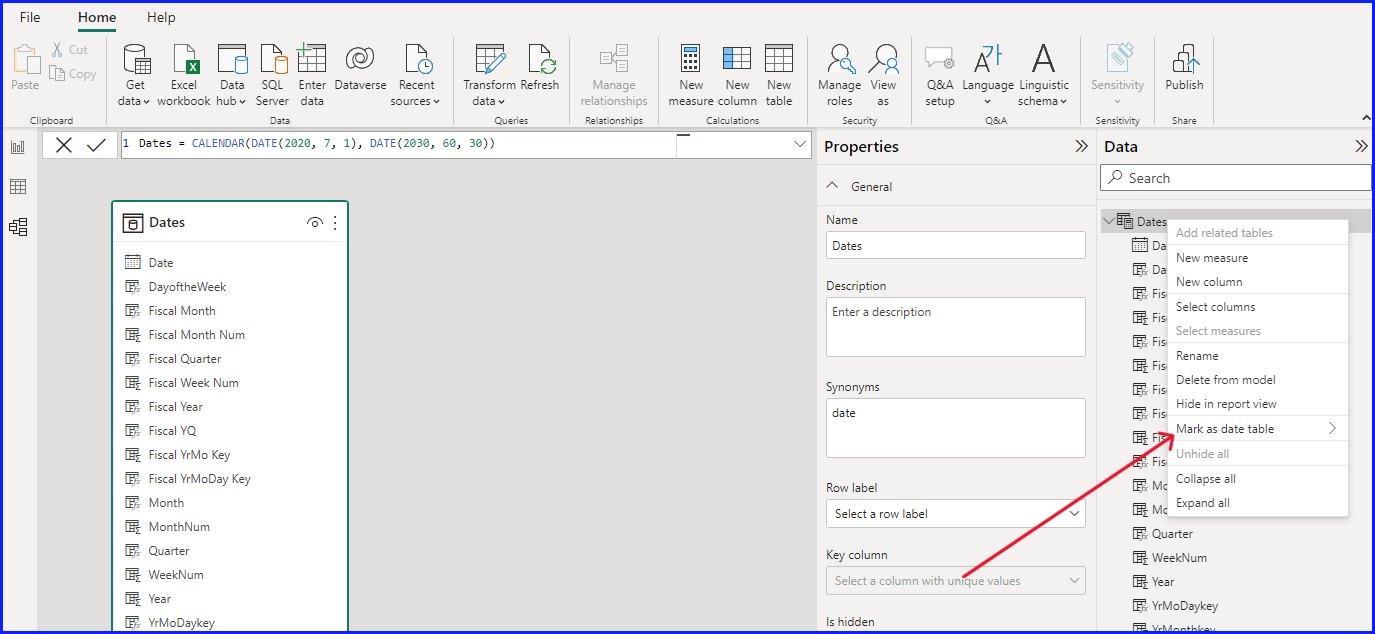The height and width of the screenshot is (634, 1375).
Task: Select YrMoDaykey field in Data pane
Action: (1184, 606)
